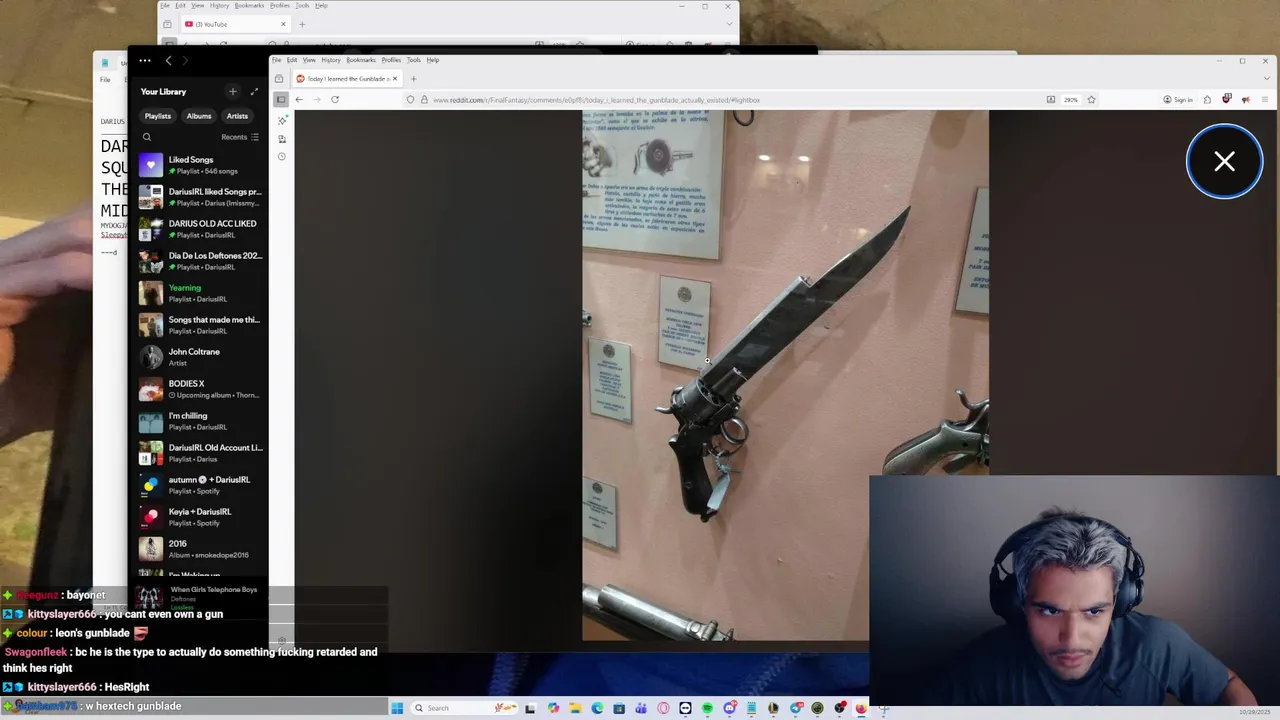This screenshot has height=720, width=1280.
Task: Open the Bookmarks menu in Reddit window
Action: 361,60
